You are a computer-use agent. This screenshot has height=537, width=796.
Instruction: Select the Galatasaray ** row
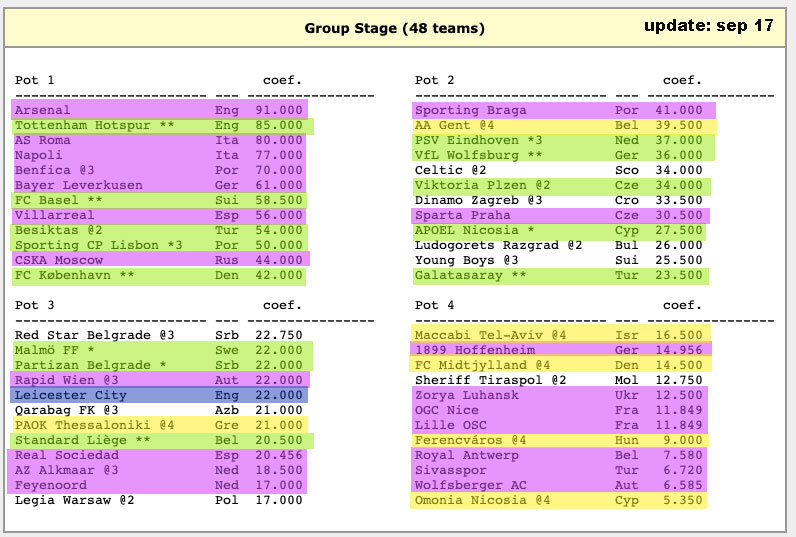(561, 275)
